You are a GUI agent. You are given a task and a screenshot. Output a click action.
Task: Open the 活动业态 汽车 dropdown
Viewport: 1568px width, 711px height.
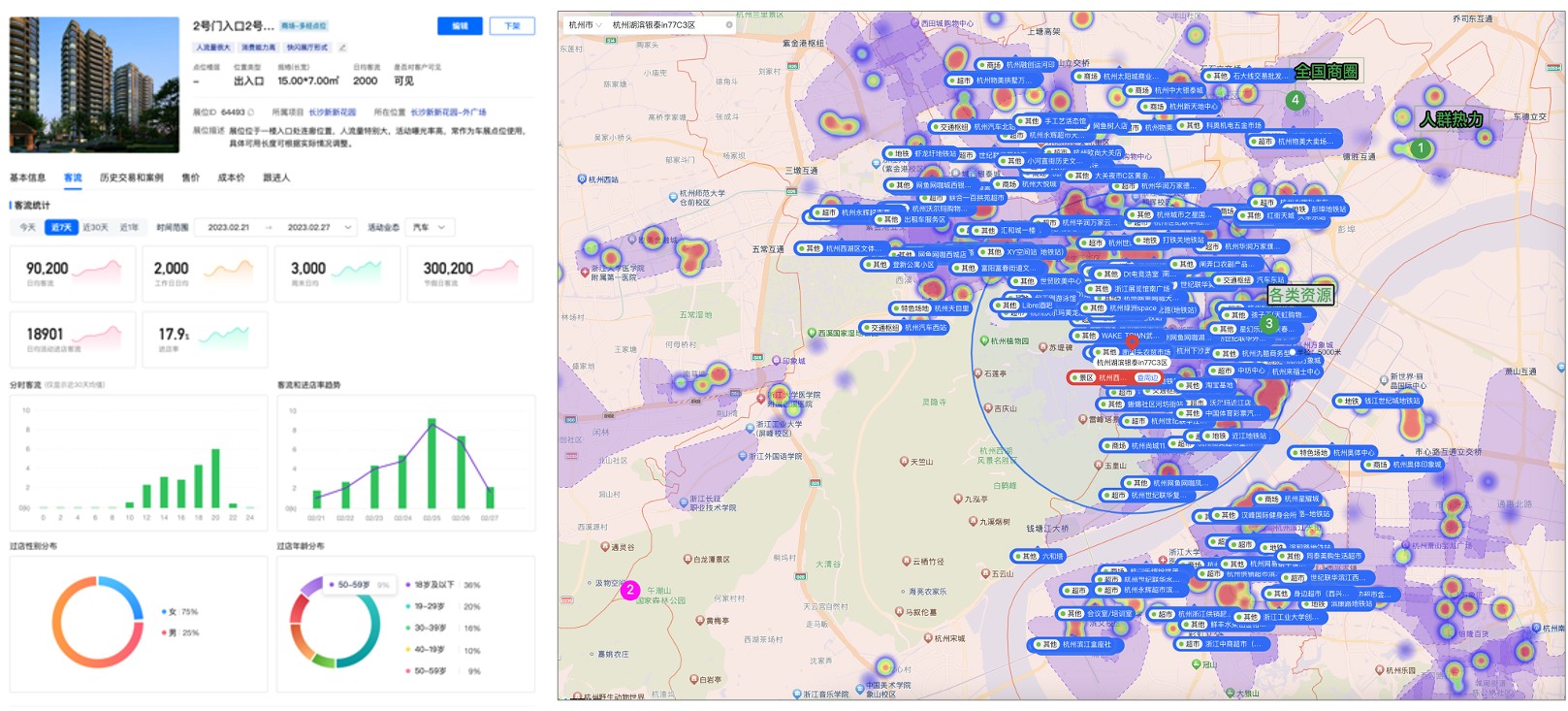pyautogui.click(x=430, y=227)
